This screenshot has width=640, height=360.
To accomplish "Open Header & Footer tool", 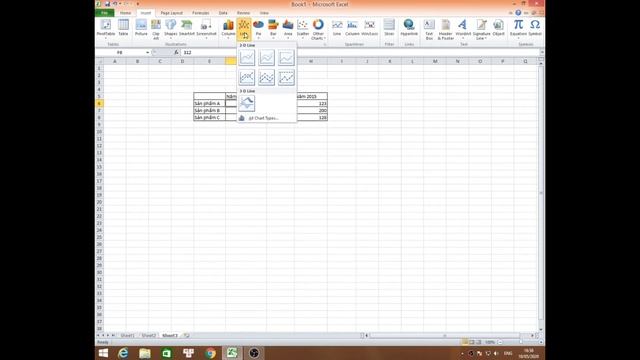I will (x=445, y=29).
